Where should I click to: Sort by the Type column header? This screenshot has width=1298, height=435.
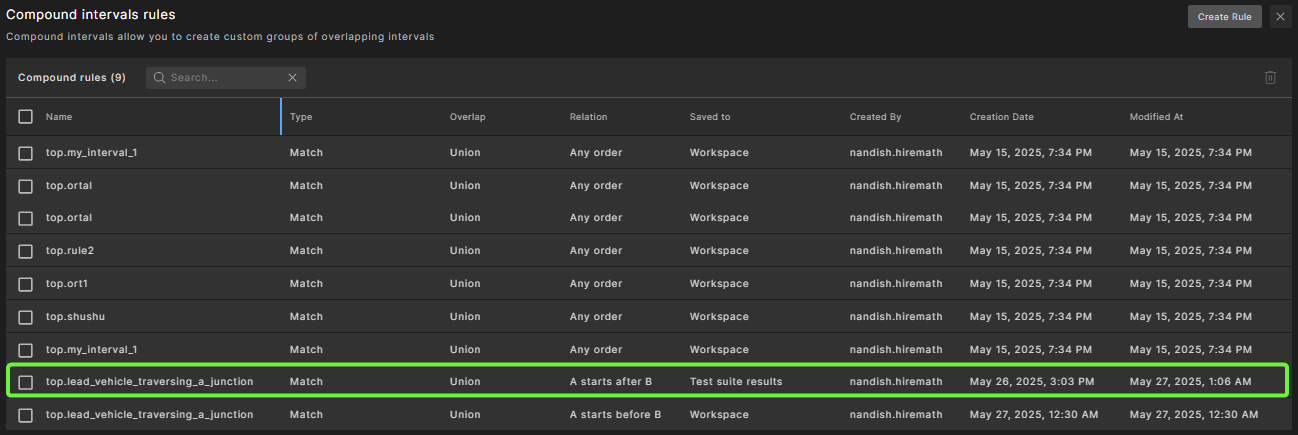(x=301, y=117)
